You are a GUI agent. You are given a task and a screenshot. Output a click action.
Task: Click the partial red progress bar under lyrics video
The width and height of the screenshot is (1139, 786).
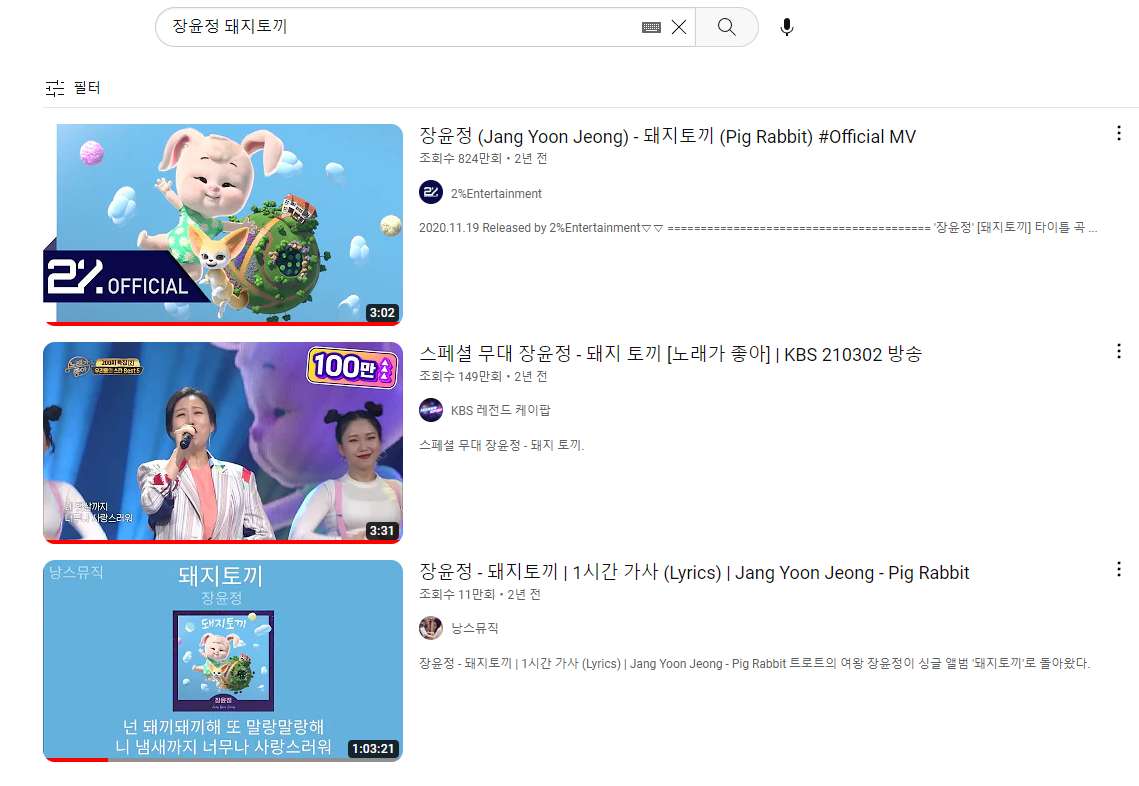(76, 759)
